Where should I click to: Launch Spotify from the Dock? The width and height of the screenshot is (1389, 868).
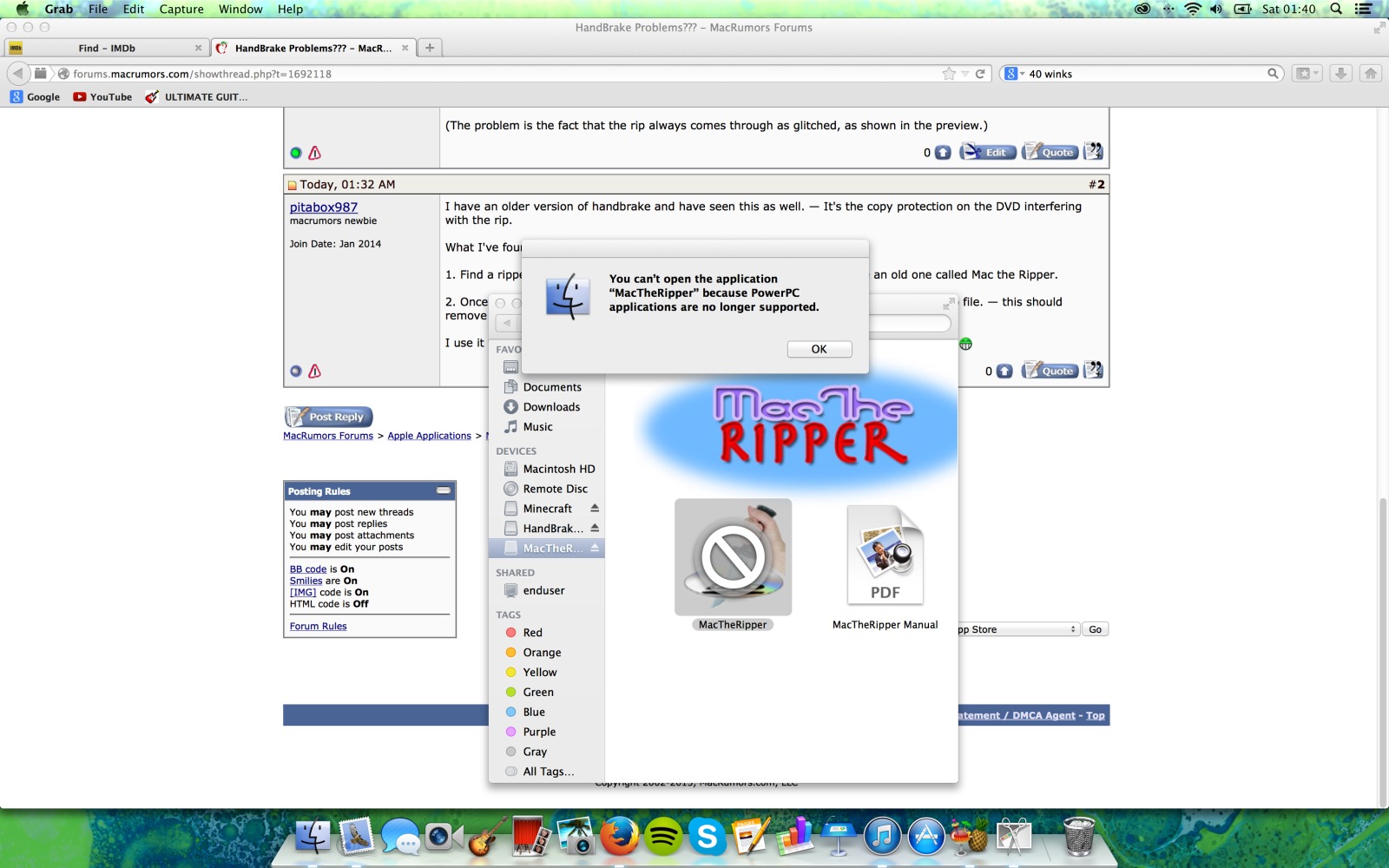click(x=663, y=838)
